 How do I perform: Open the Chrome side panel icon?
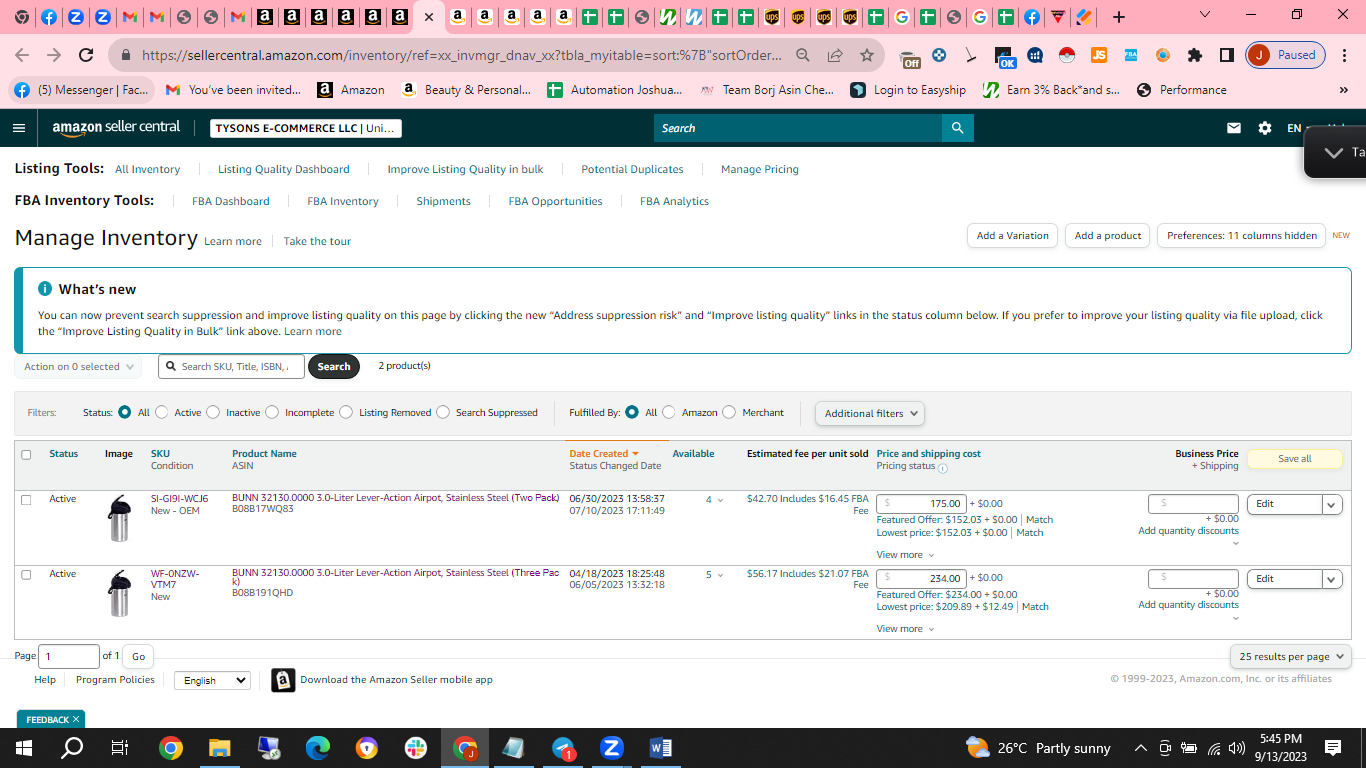pos(1226,55)
